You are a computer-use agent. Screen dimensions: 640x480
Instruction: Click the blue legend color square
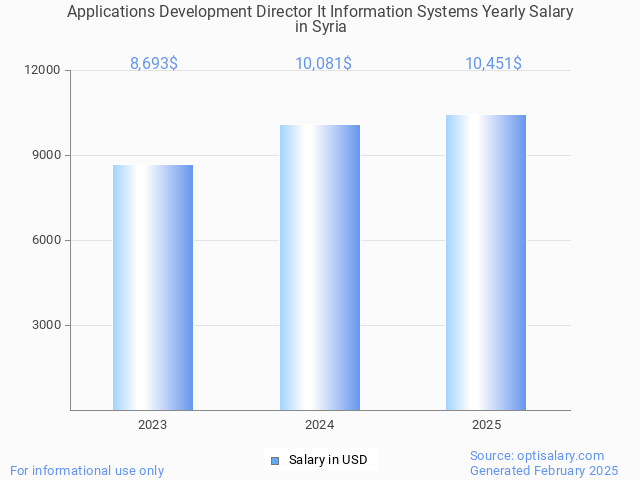(276, 460)
